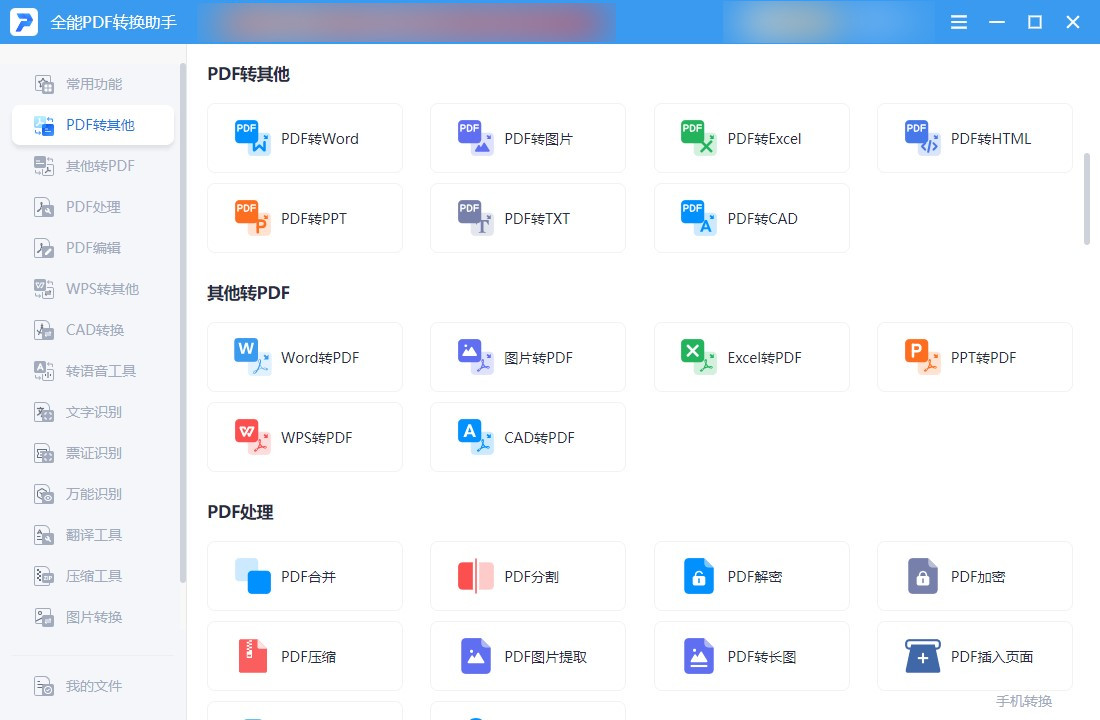The image size is (1100, 720).
Task: Open 我的文件 in the sidebar
Action: tap(93, 686)
